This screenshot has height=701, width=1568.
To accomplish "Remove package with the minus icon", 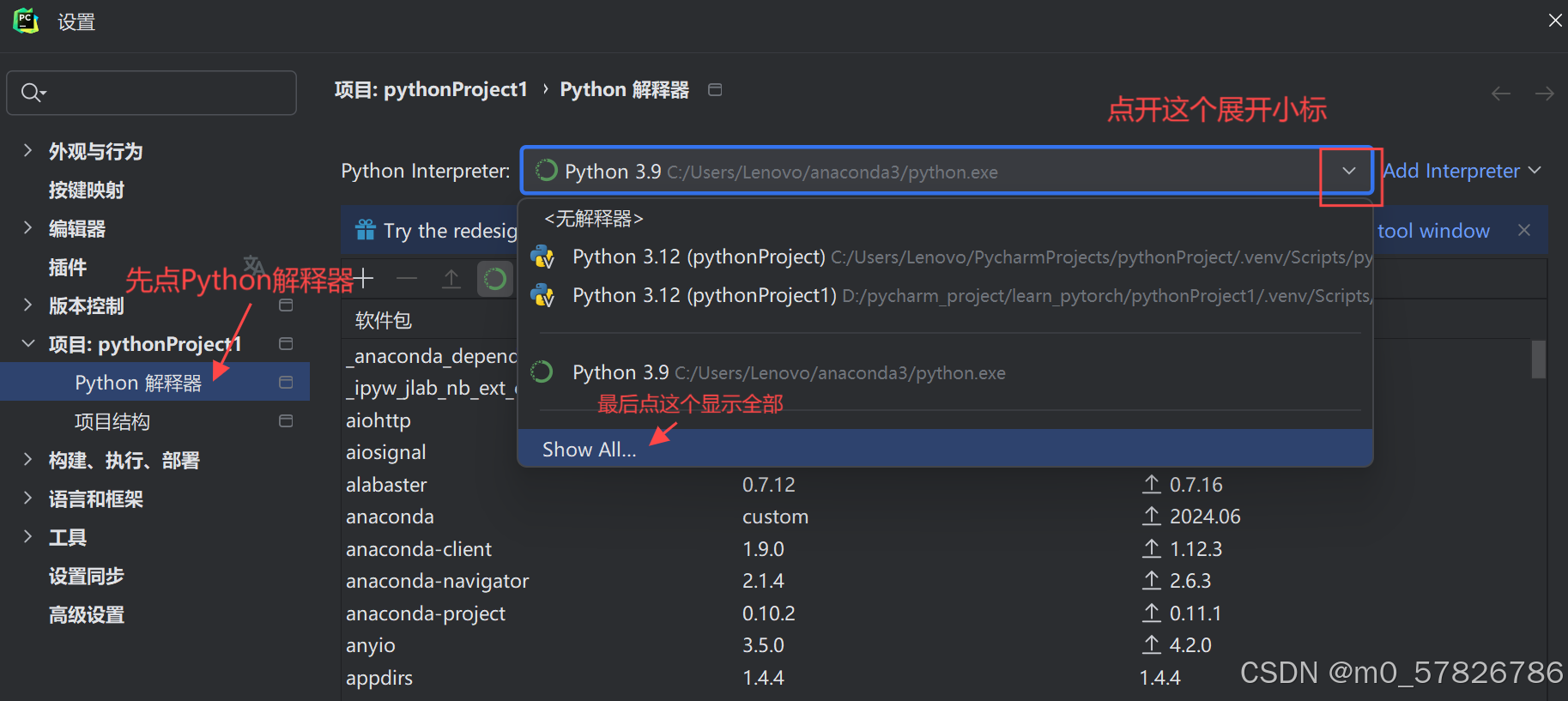I will pyautogui.click(x=407, y=278).
